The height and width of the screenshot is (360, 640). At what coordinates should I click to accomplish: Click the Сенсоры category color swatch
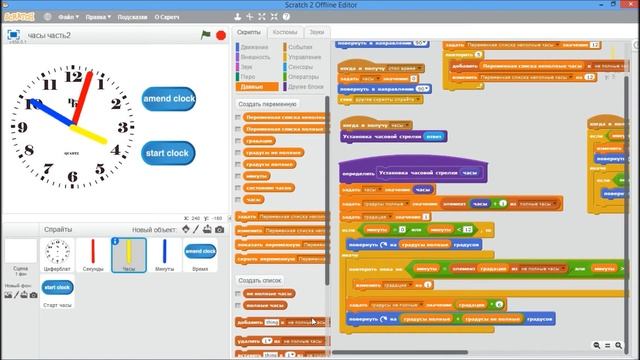click(x=285, y=67)
